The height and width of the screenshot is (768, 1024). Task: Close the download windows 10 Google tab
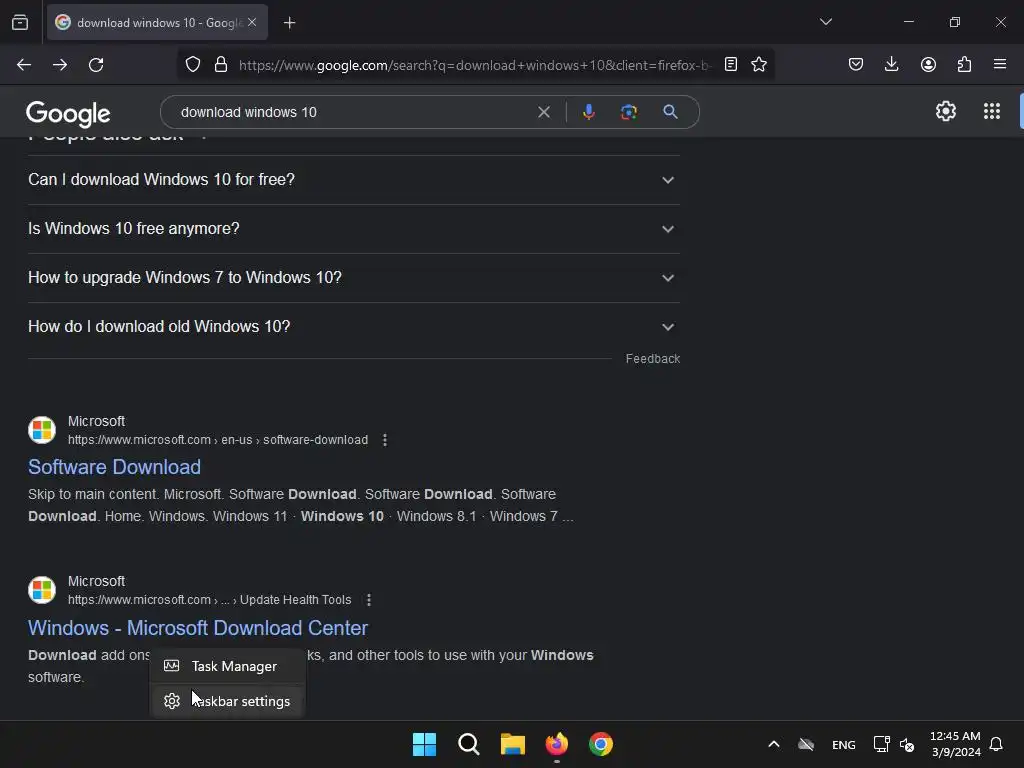click(252, 23)
